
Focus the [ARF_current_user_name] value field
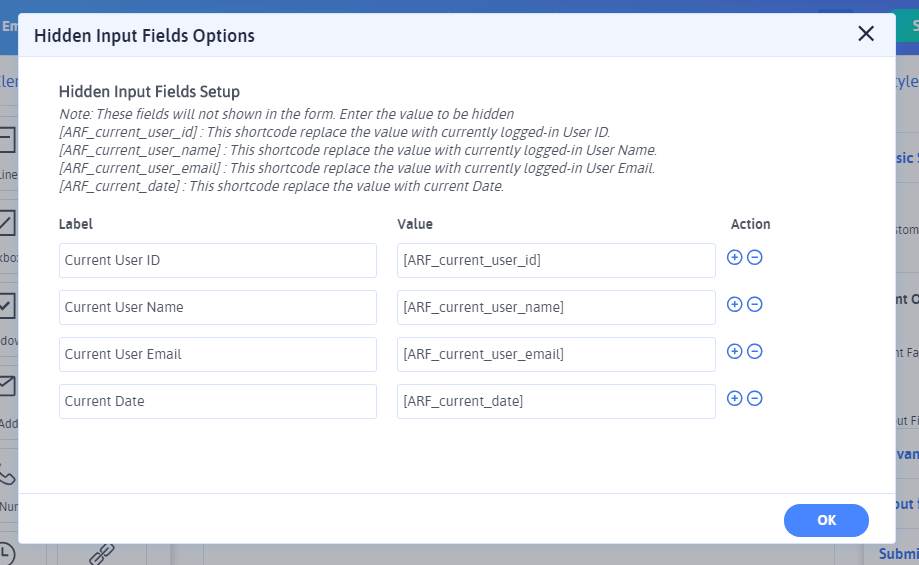tap(555, 307)
